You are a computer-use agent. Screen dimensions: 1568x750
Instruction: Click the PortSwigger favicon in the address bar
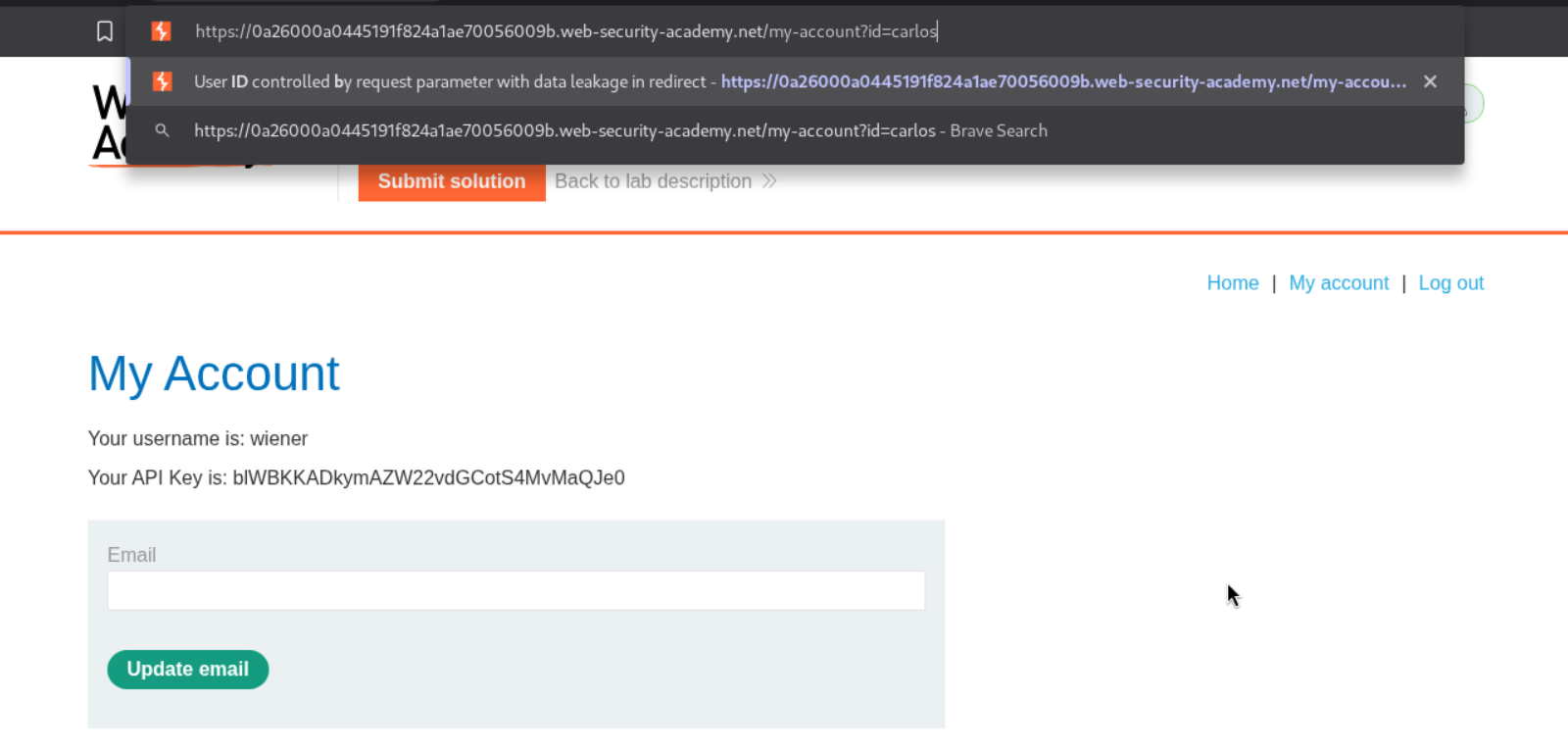coord(162,31)
